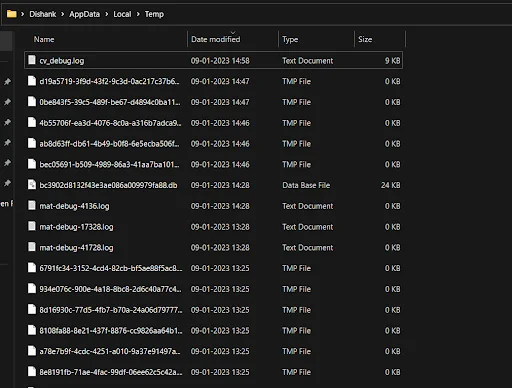Screen dimensions: 512x388
Task: Click the icon of file 934e076c-900e
Action: point(32,288)
